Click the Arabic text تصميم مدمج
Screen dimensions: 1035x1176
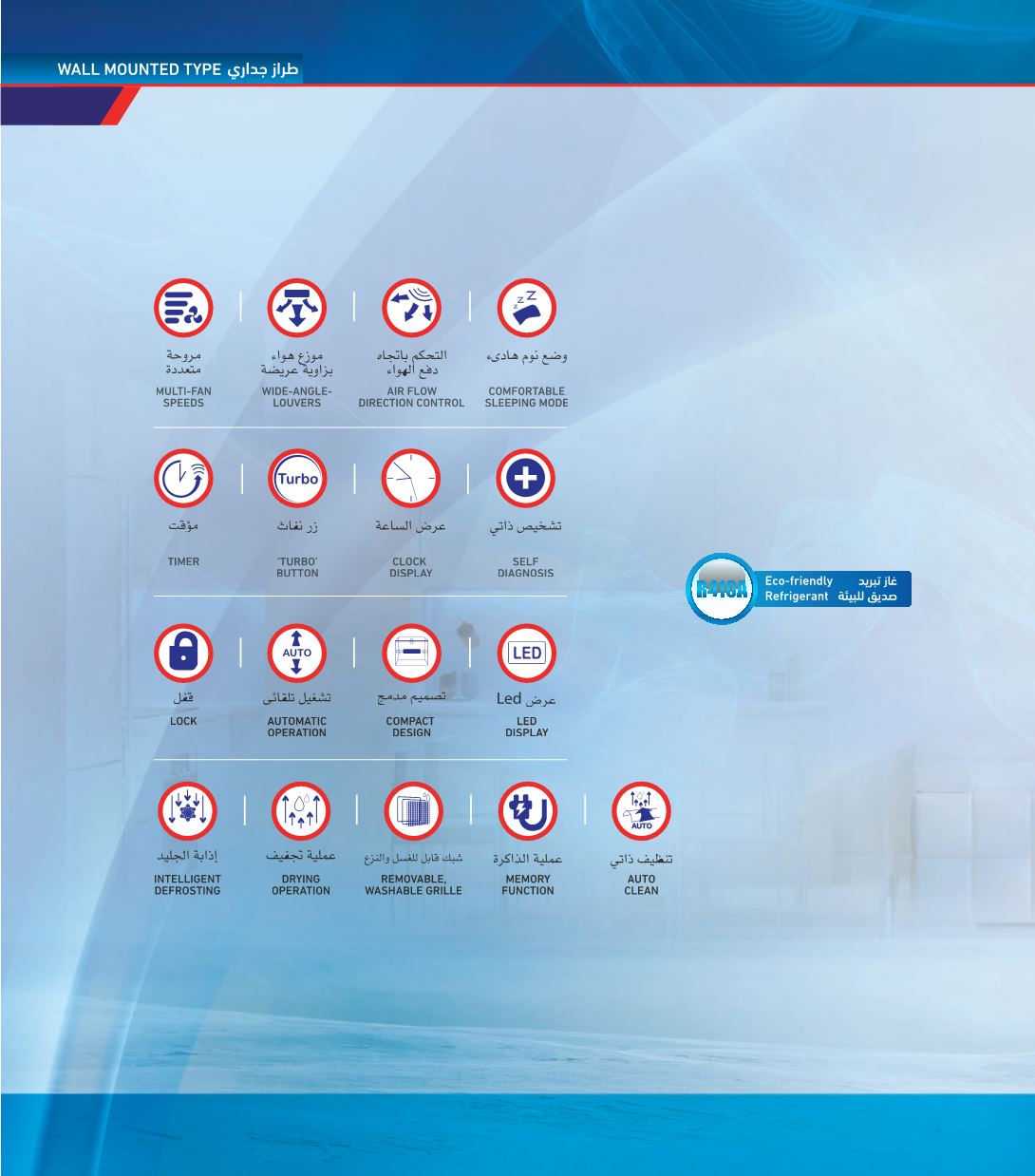tap(411, 696)
